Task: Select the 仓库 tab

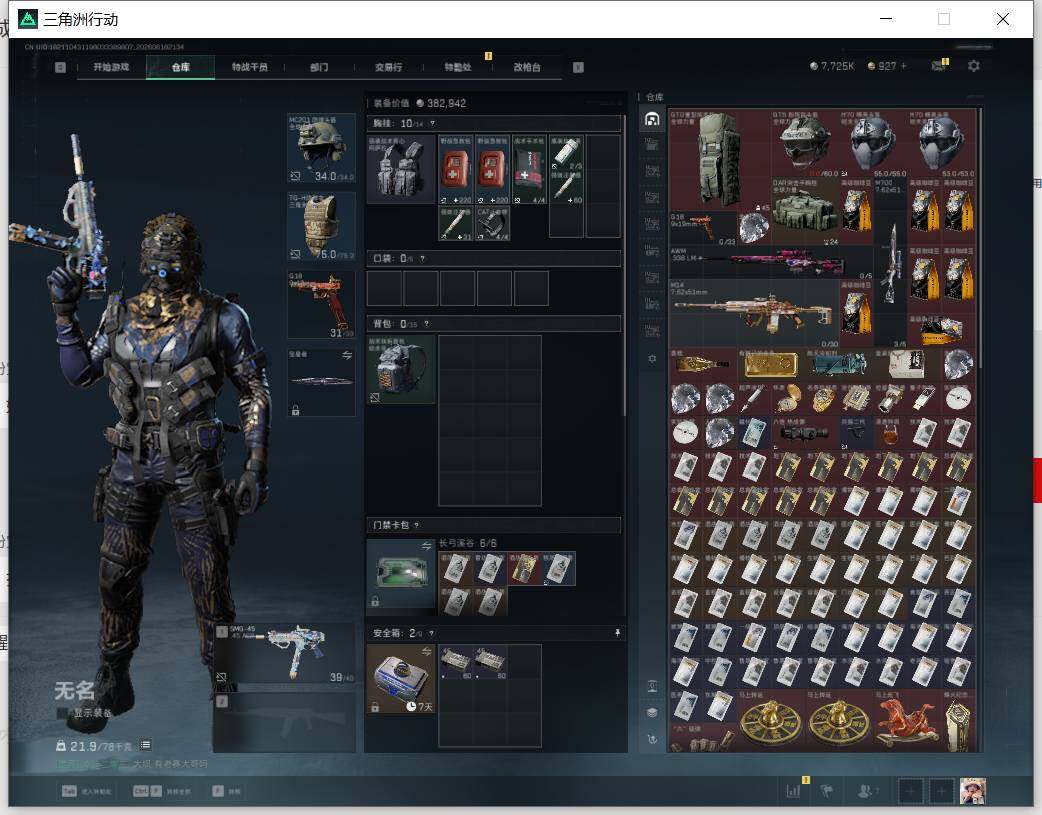Action: pyautogui.click(x=181, y=67)
